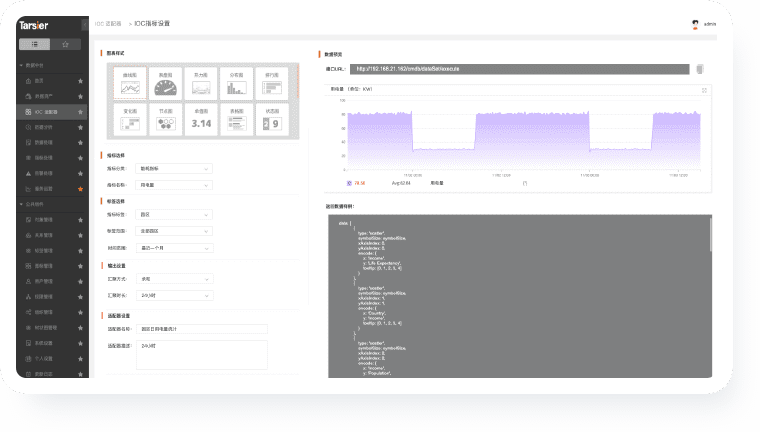The height and width of the screenshot is (432, 760).
Task: Select the status chart style showing 2 9
Action: [272, 119]
